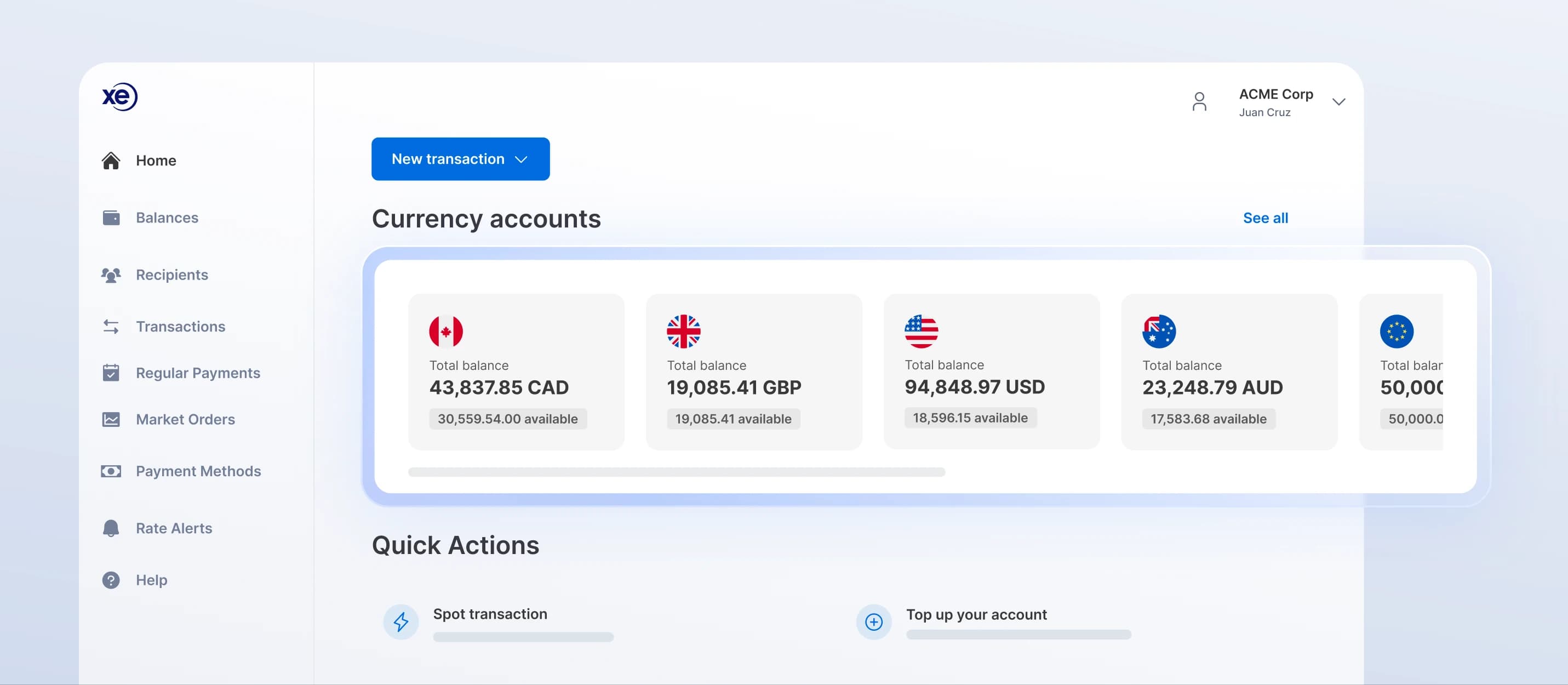
Task: Click the carousel scrollbar below currency cards
Action: click(677, 471)
